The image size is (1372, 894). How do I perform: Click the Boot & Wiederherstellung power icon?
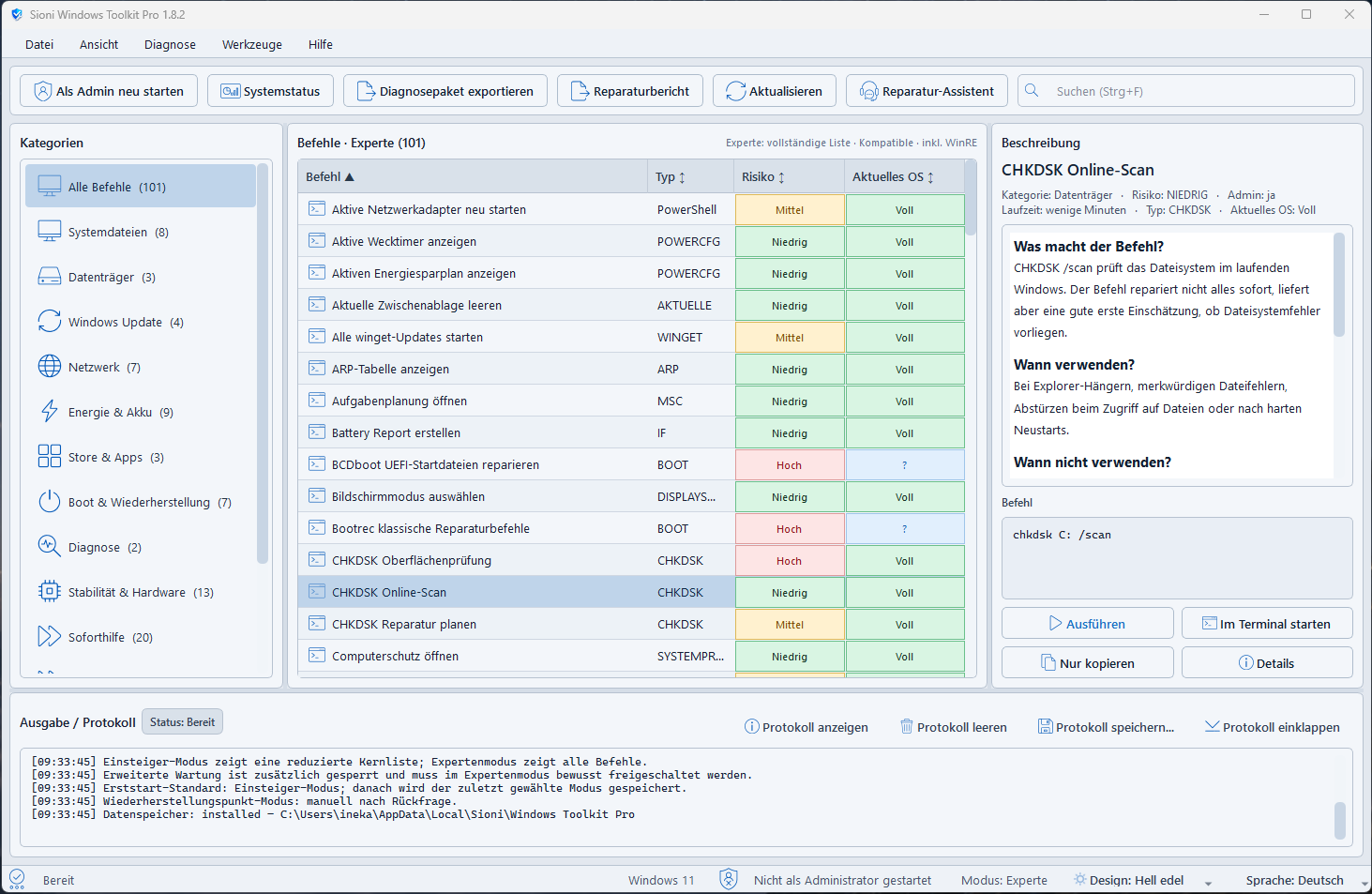tap(50, 501)
